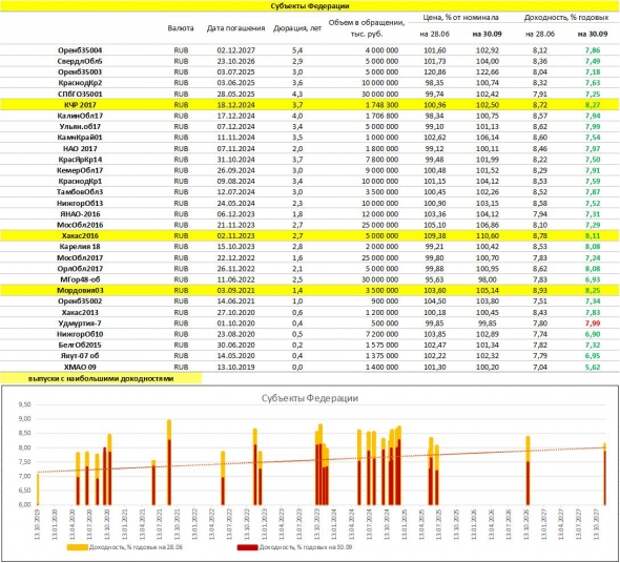
Task: Select the cell 'БелгОб2015'
Action: 80,345
